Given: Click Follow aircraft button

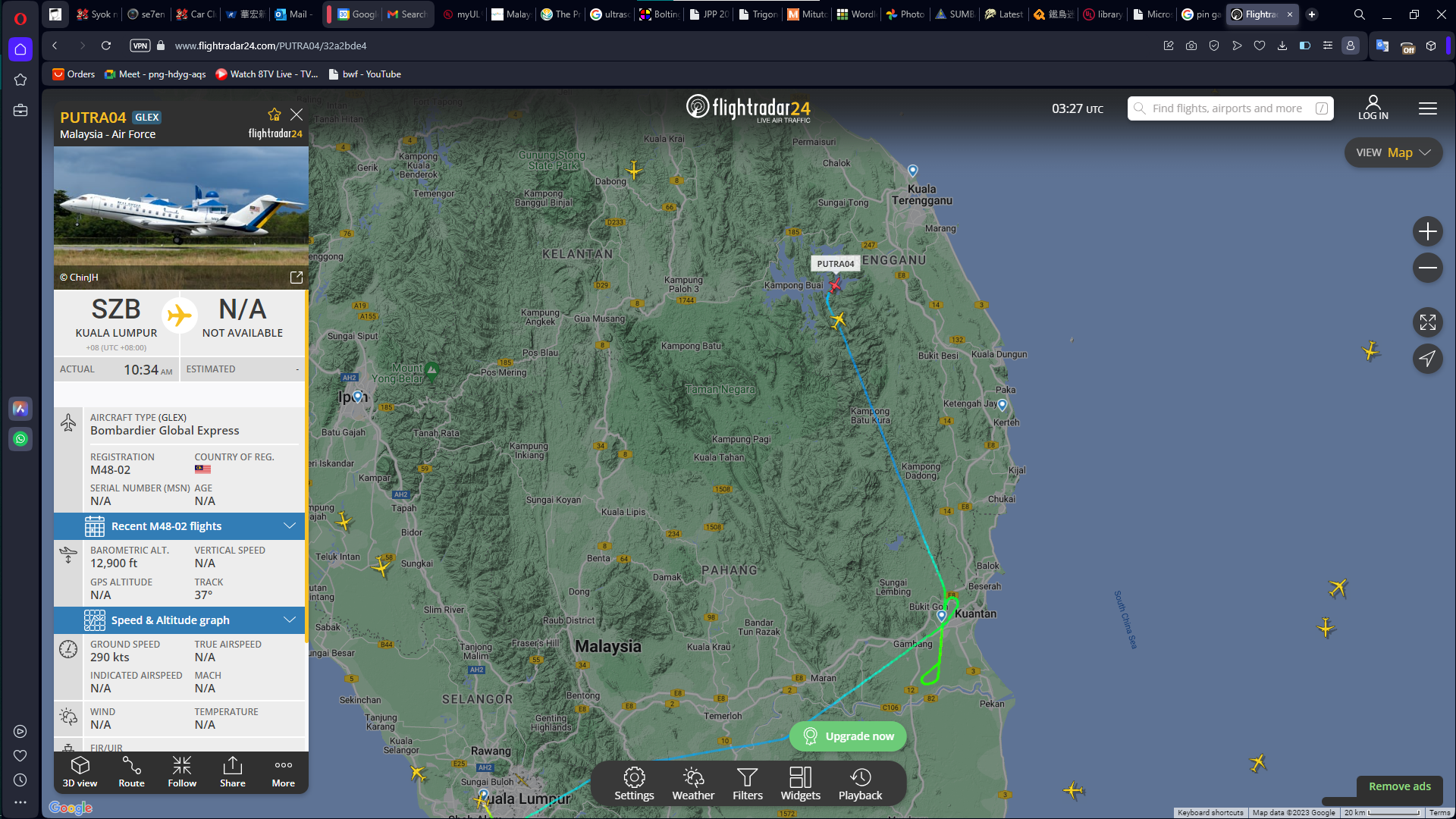Looking at the screenshot, I should [x=182, y=772].
